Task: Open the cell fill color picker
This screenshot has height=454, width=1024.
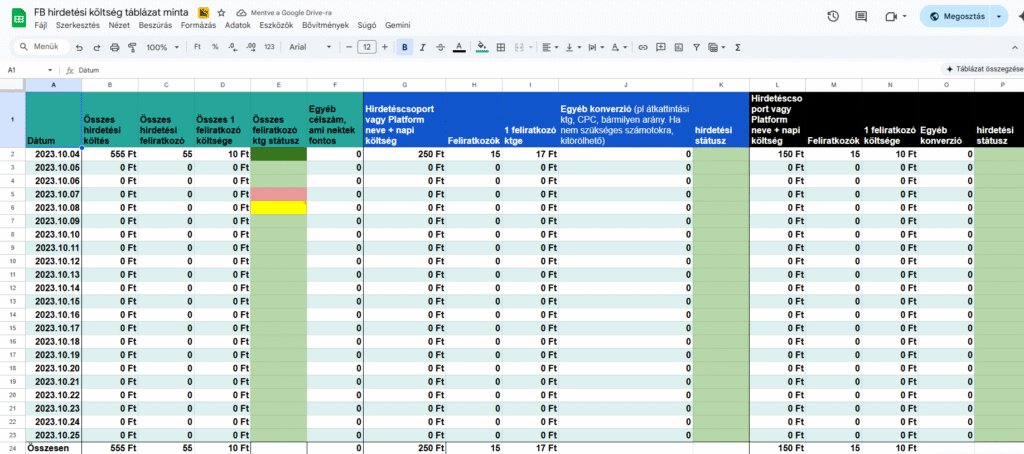Action: click(x=482, y=47)
